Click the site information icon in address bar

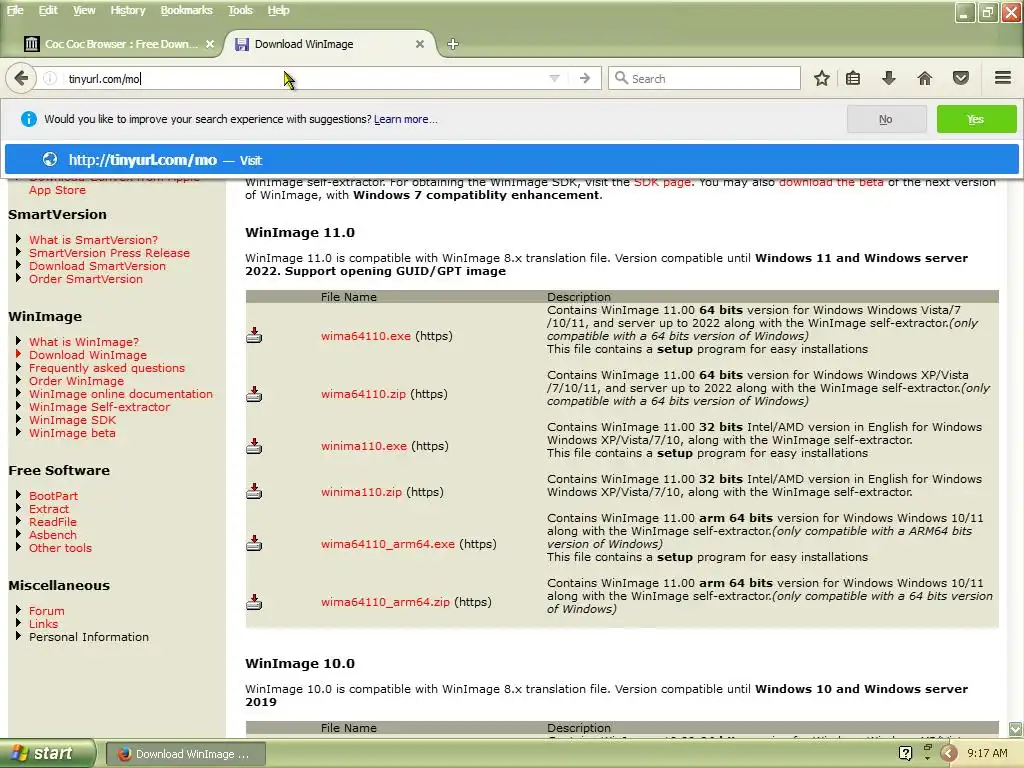50,78
